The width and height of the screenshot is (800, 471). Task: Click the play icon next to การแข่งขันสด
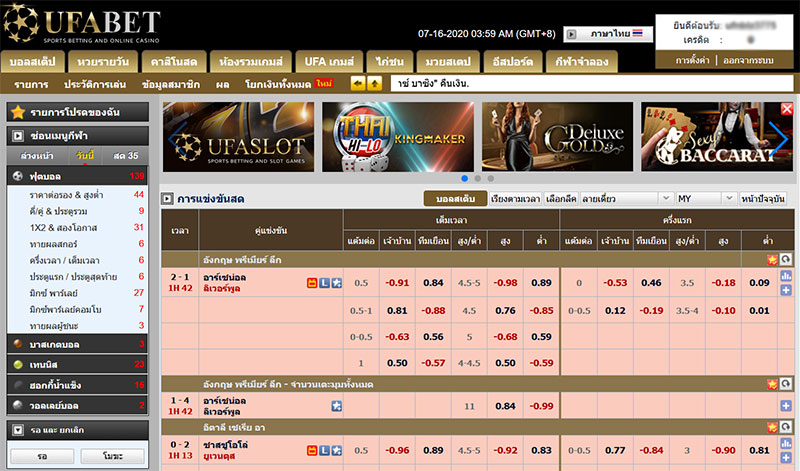click(167, 199)
